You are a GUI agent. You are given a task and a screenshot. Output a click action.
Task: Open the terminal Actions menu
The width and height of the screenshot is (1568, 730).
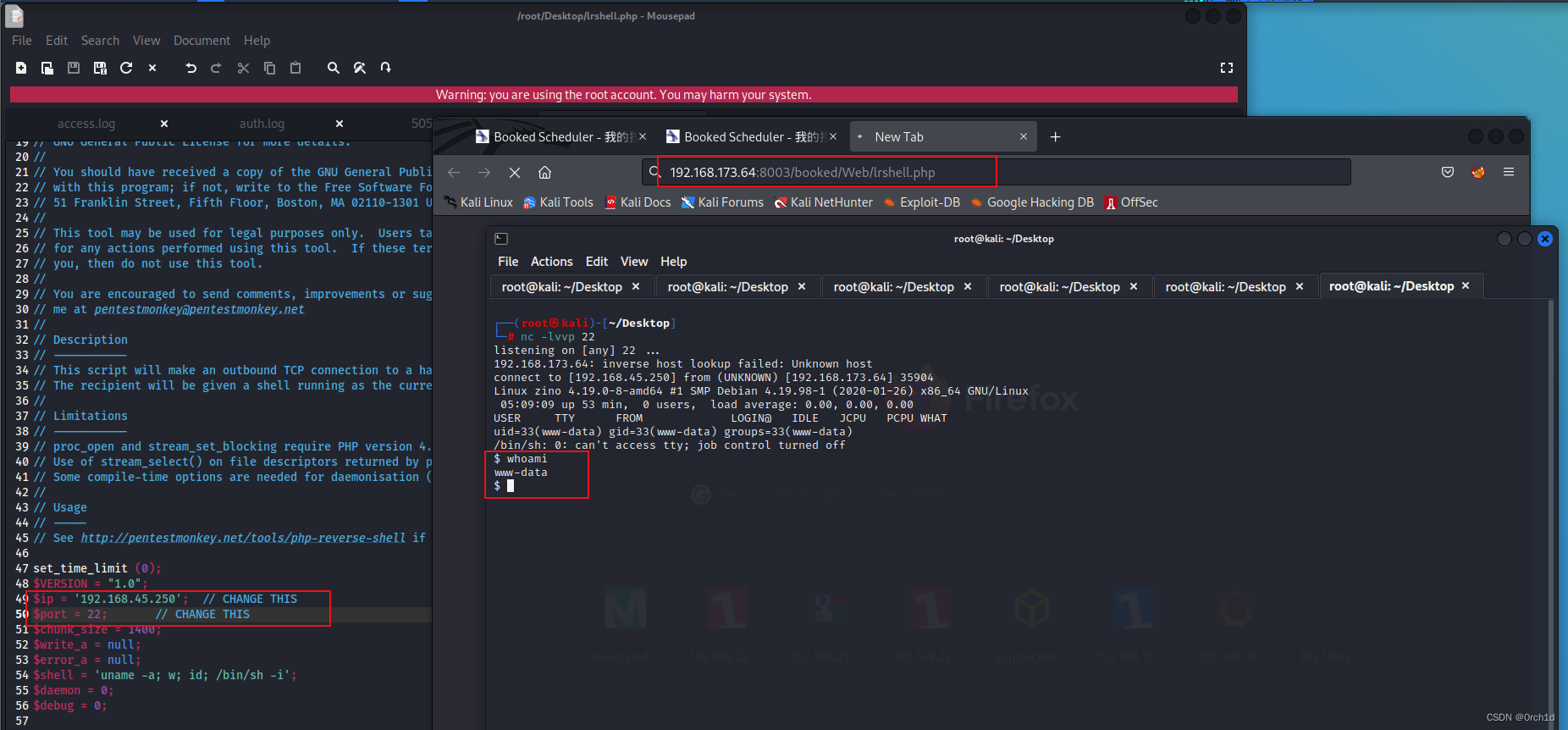coord(552,262)
